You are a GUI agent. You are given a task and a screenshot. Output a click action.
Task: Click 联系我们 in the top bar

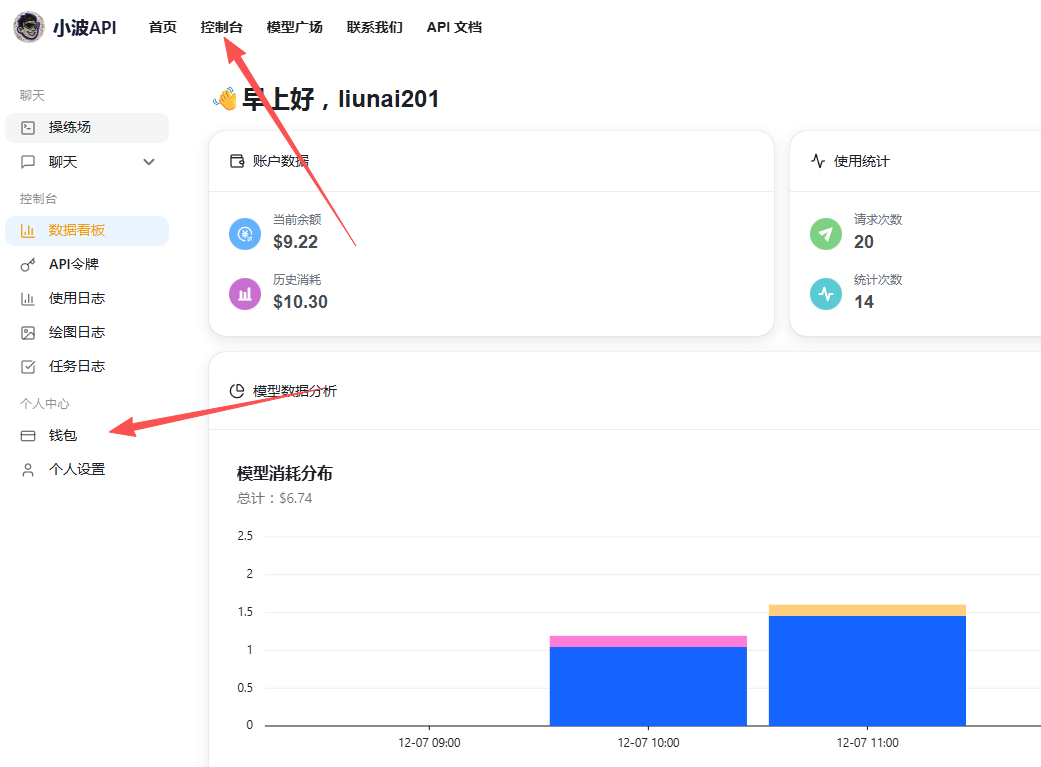pos(374,28)
